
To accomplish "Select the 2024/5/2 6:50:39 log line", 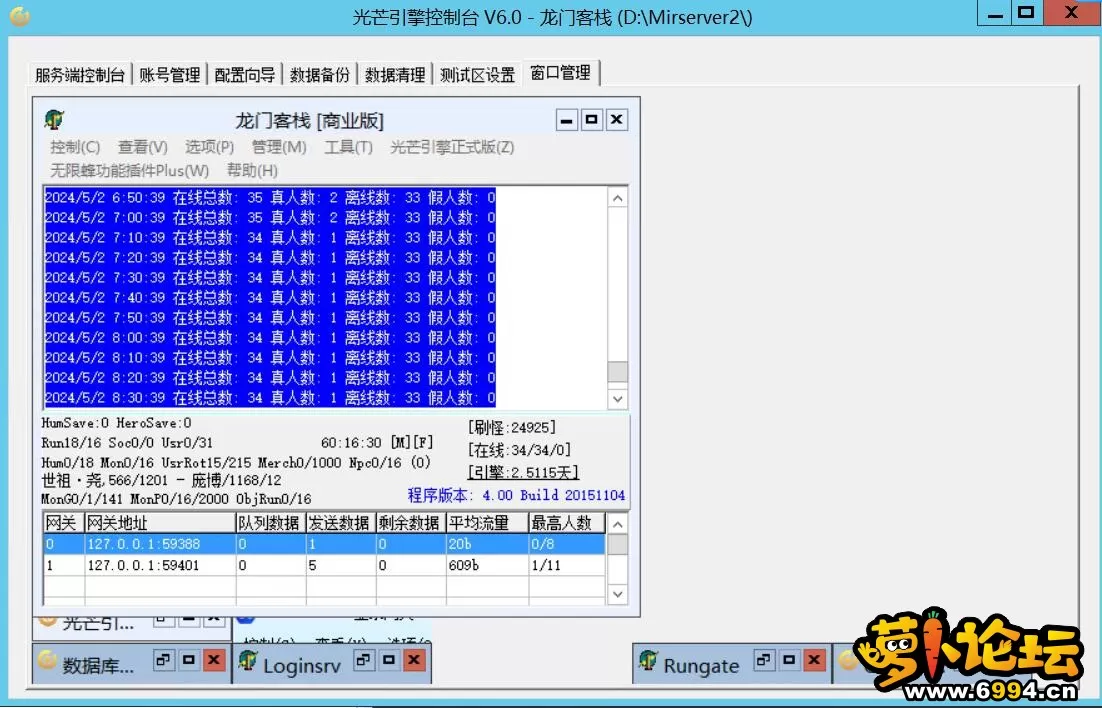I will click(x=270, y=198).
